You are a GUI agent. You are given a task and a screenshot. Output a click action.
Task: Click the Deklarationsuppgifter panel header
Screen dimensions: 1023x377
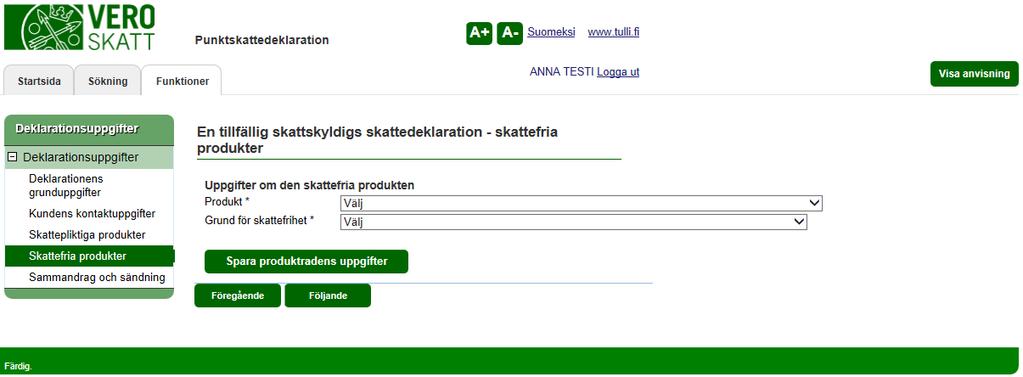(x=89, y=129)
